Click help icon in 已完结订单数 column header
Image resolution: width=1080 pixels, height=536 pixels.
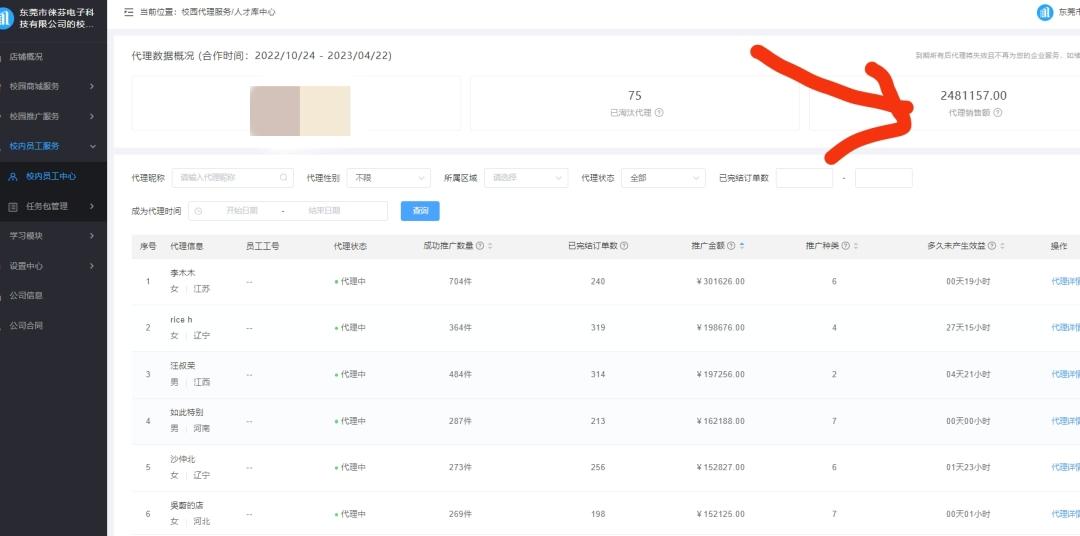coord(623,246)
